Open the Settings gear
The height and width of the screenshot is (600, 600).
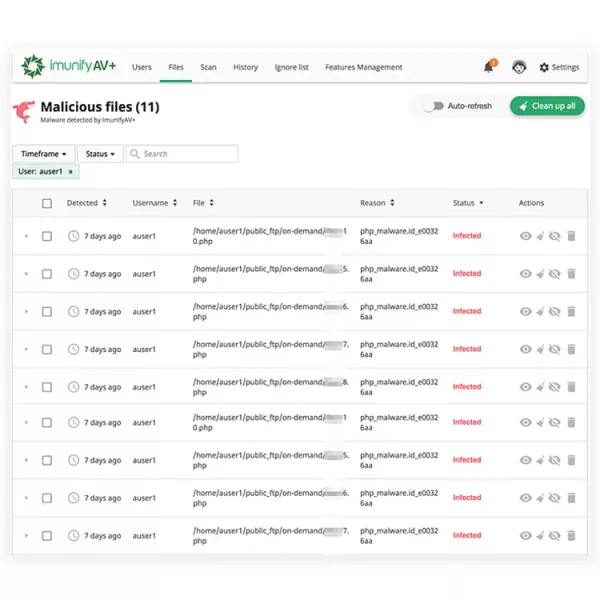pos(544,67)
